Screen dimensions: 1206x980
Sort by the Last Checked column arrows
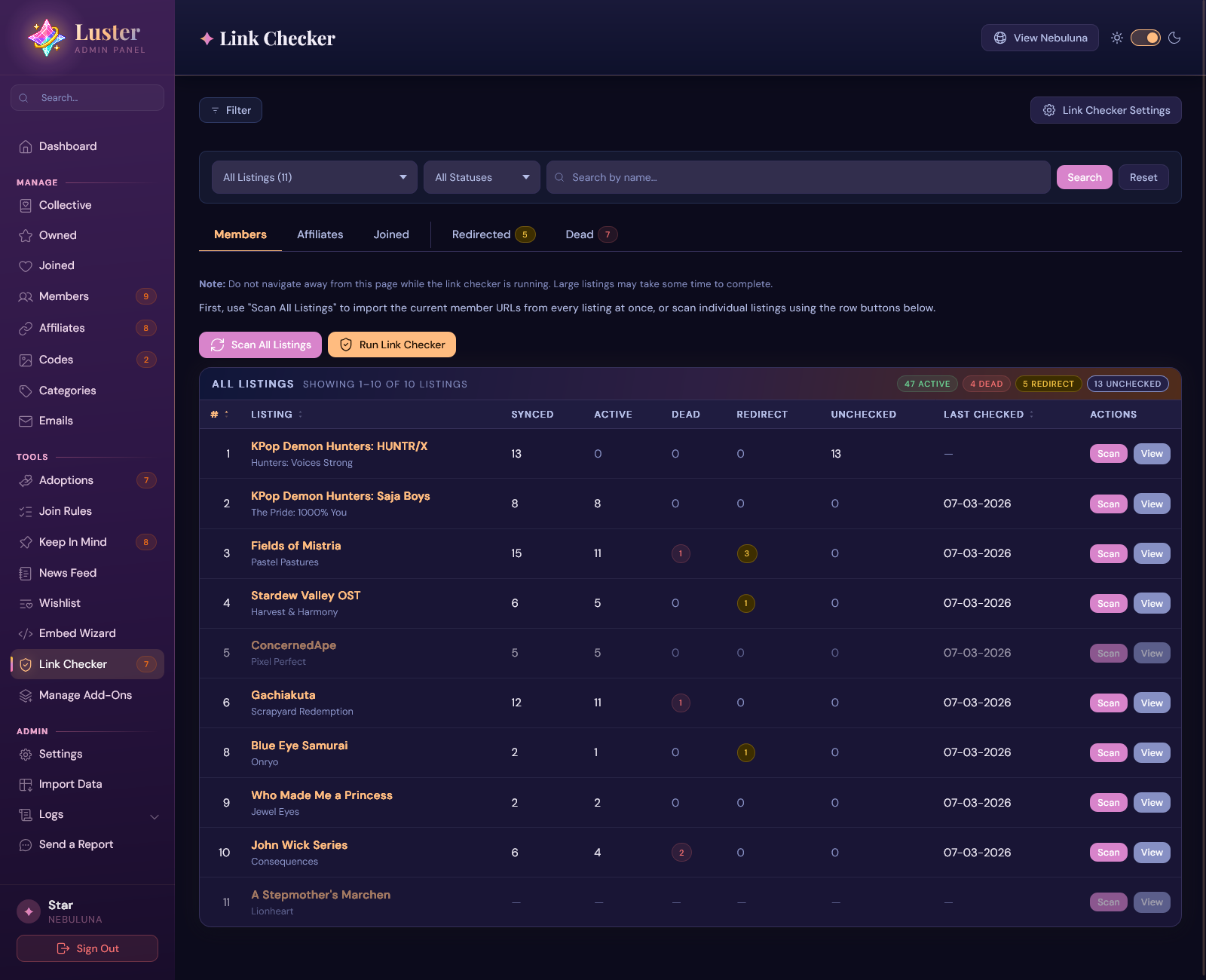(1031, 415)
